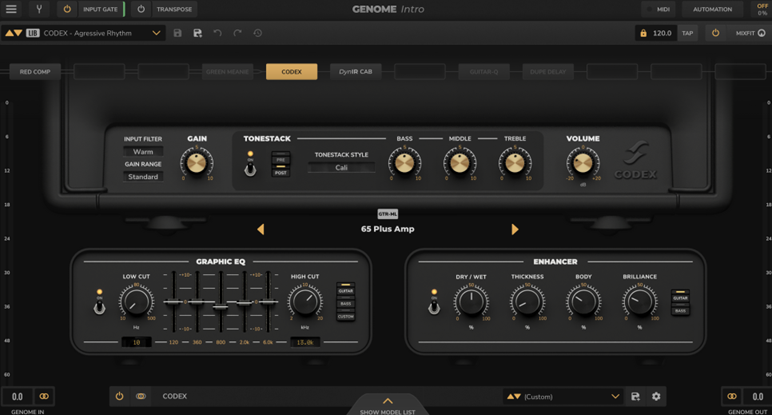Select GUITAR mode in Enhancer
The image size is (772, 415).
pyautogui.click(x=680, y=297)
